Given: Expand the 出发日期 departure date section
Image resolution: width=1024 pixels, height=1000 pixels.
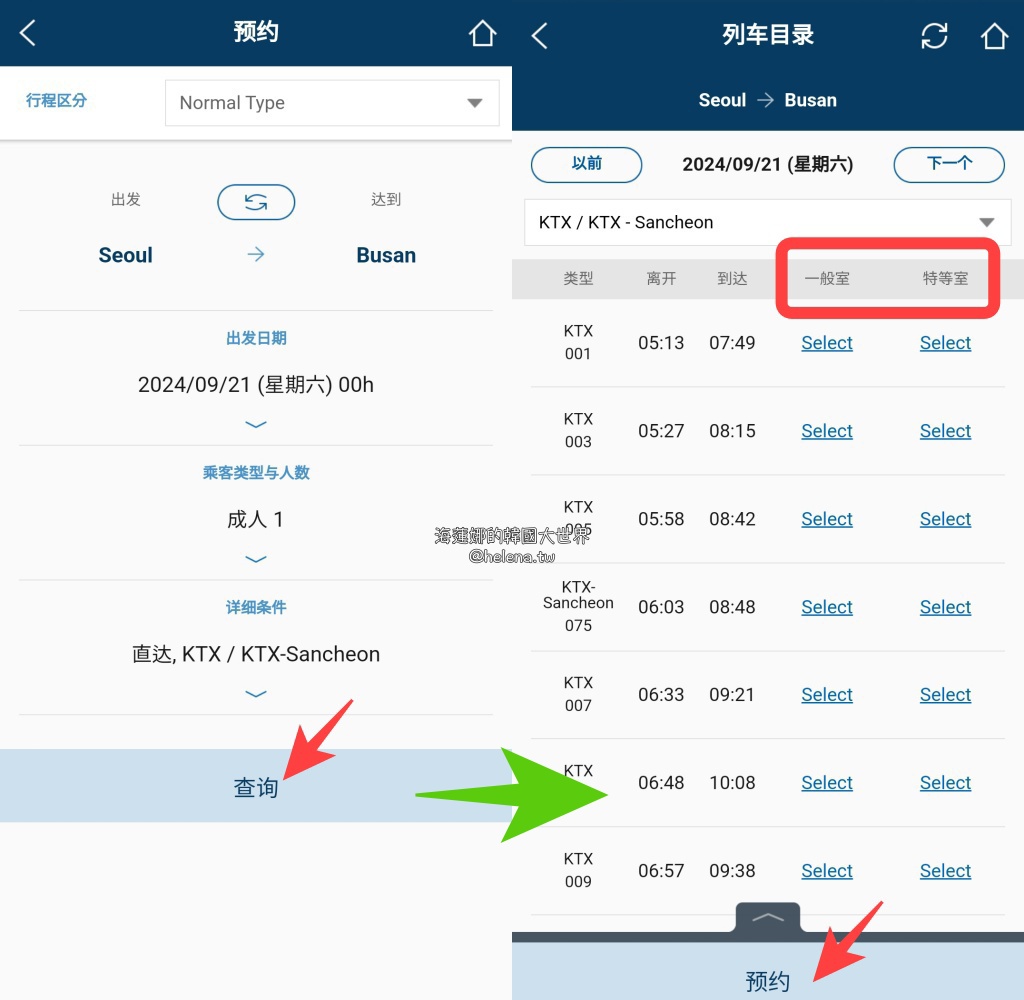Looking at the screenshot, I should 256,424.
